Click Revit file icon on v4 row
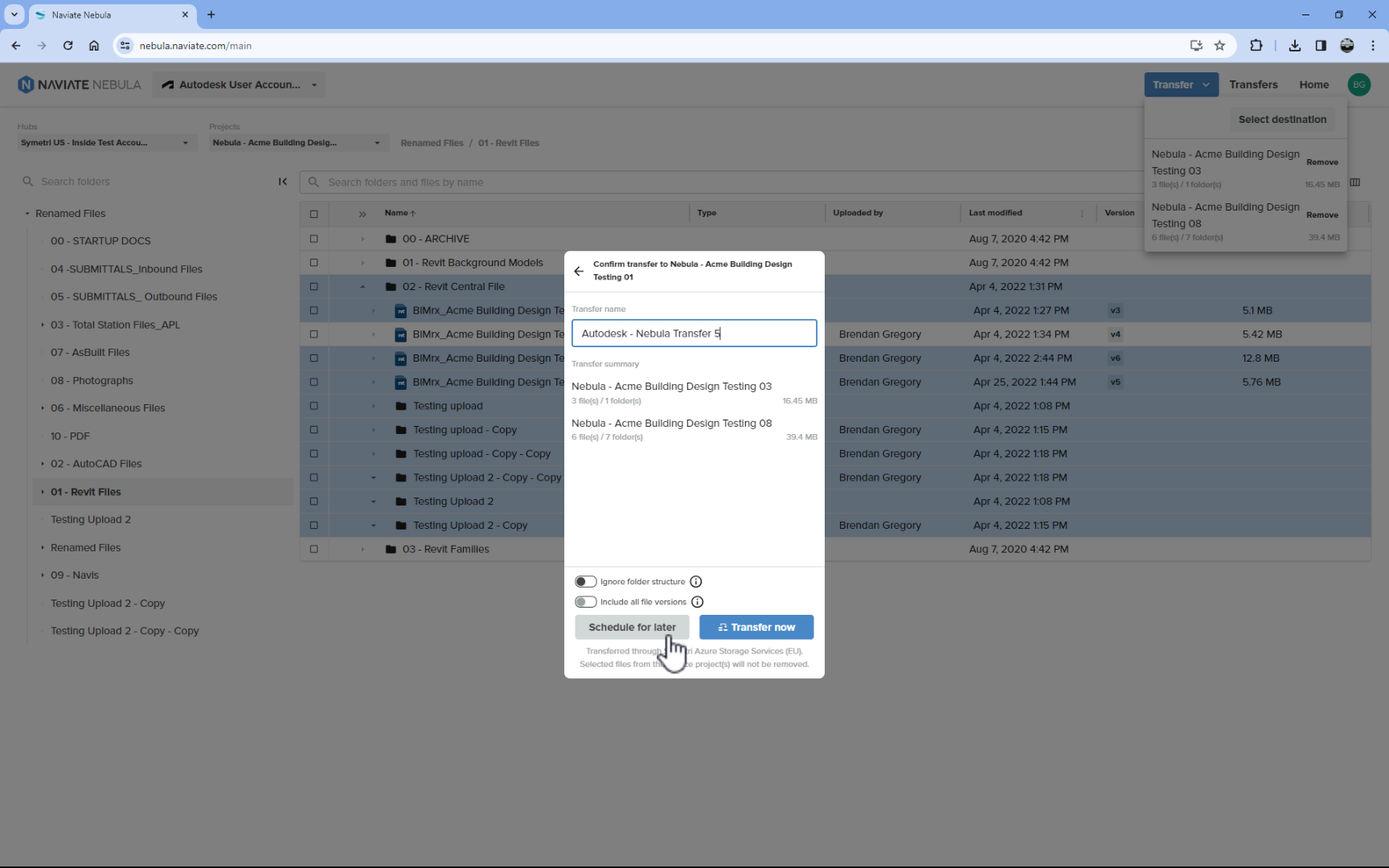 [401, 334]
